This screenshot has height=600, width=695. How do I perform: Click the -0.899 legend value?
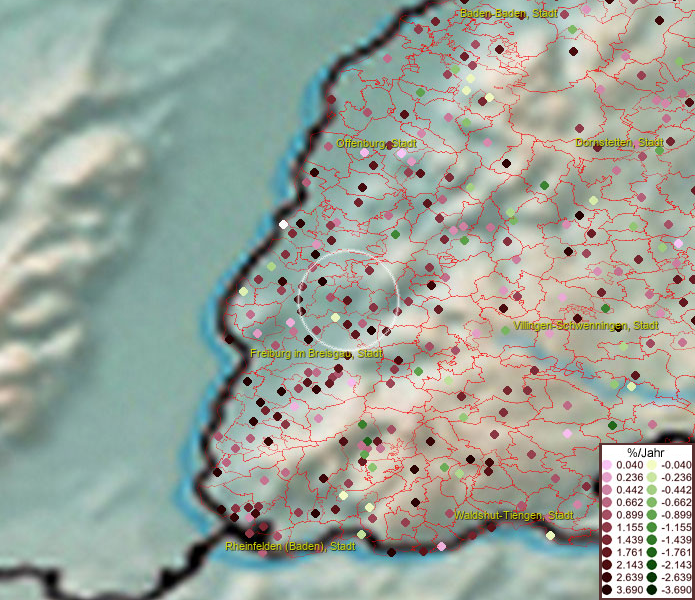pos(676,515)
